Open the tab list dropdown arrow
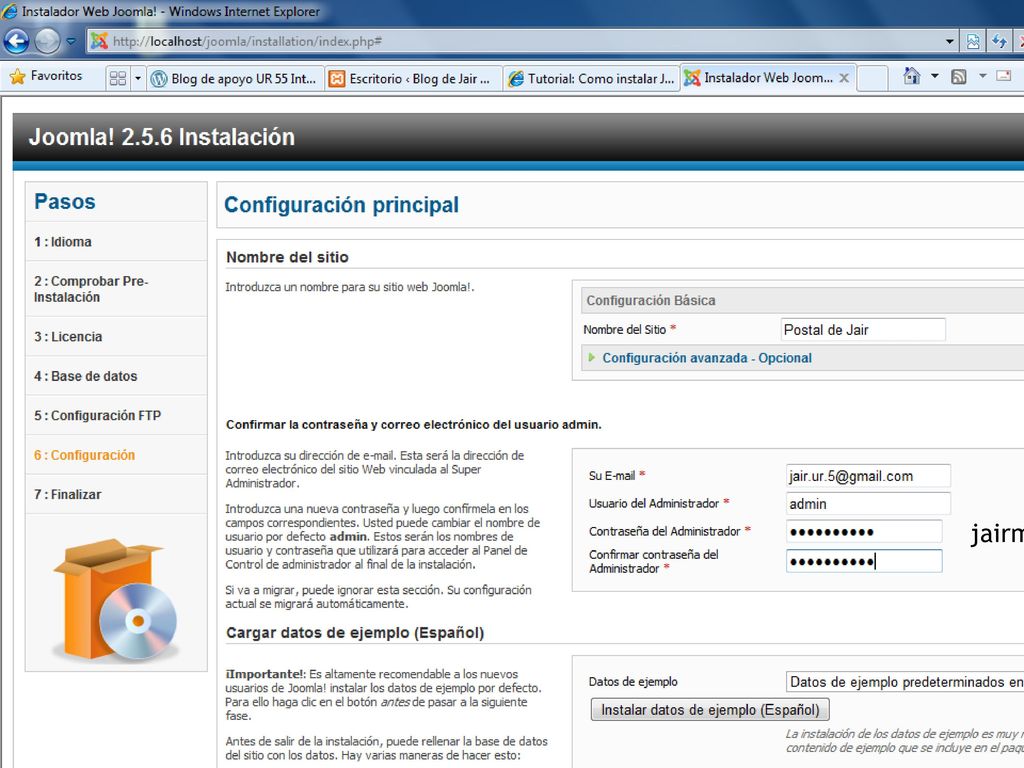 [x=138, y=78]
